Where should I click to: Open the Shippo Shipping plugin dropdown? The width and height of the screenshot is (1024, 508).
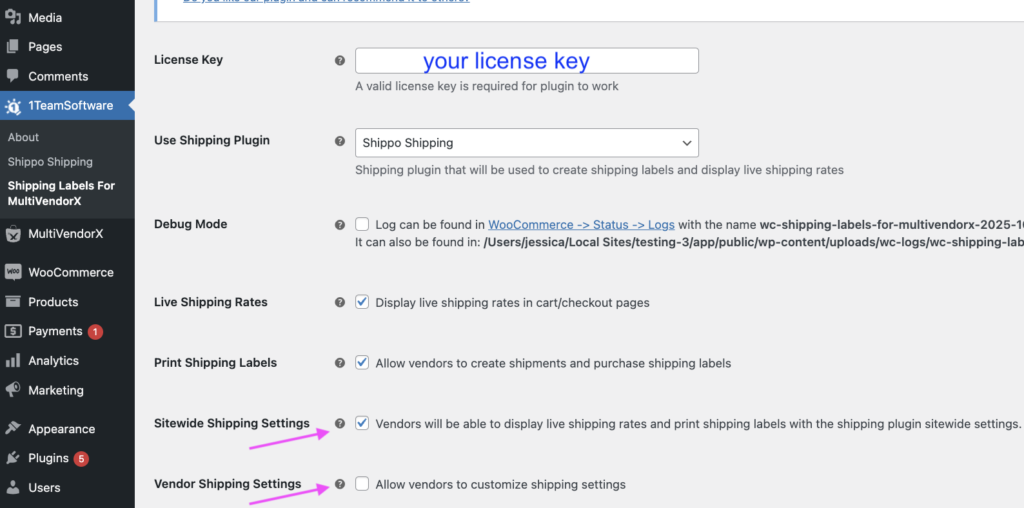pos(526,143)
